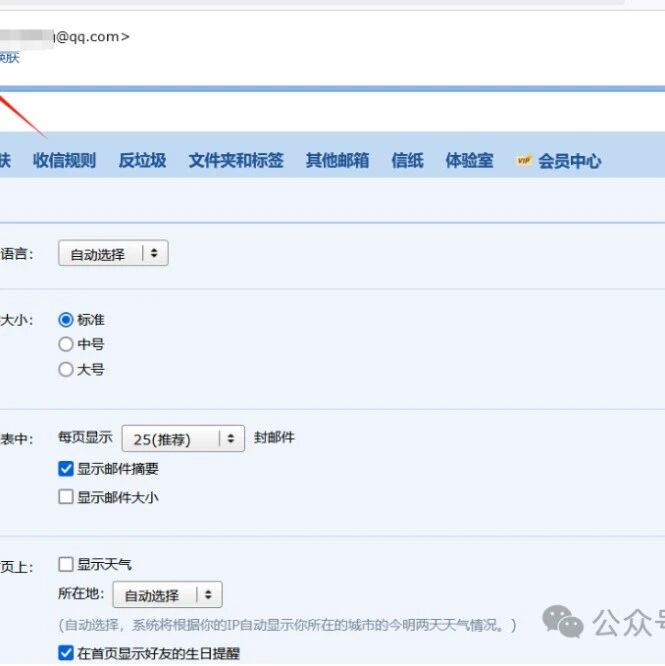The height and width of the screenshot is (666, 665).
Task: Click the IP weather auto-select hint text
Action: 287,625
